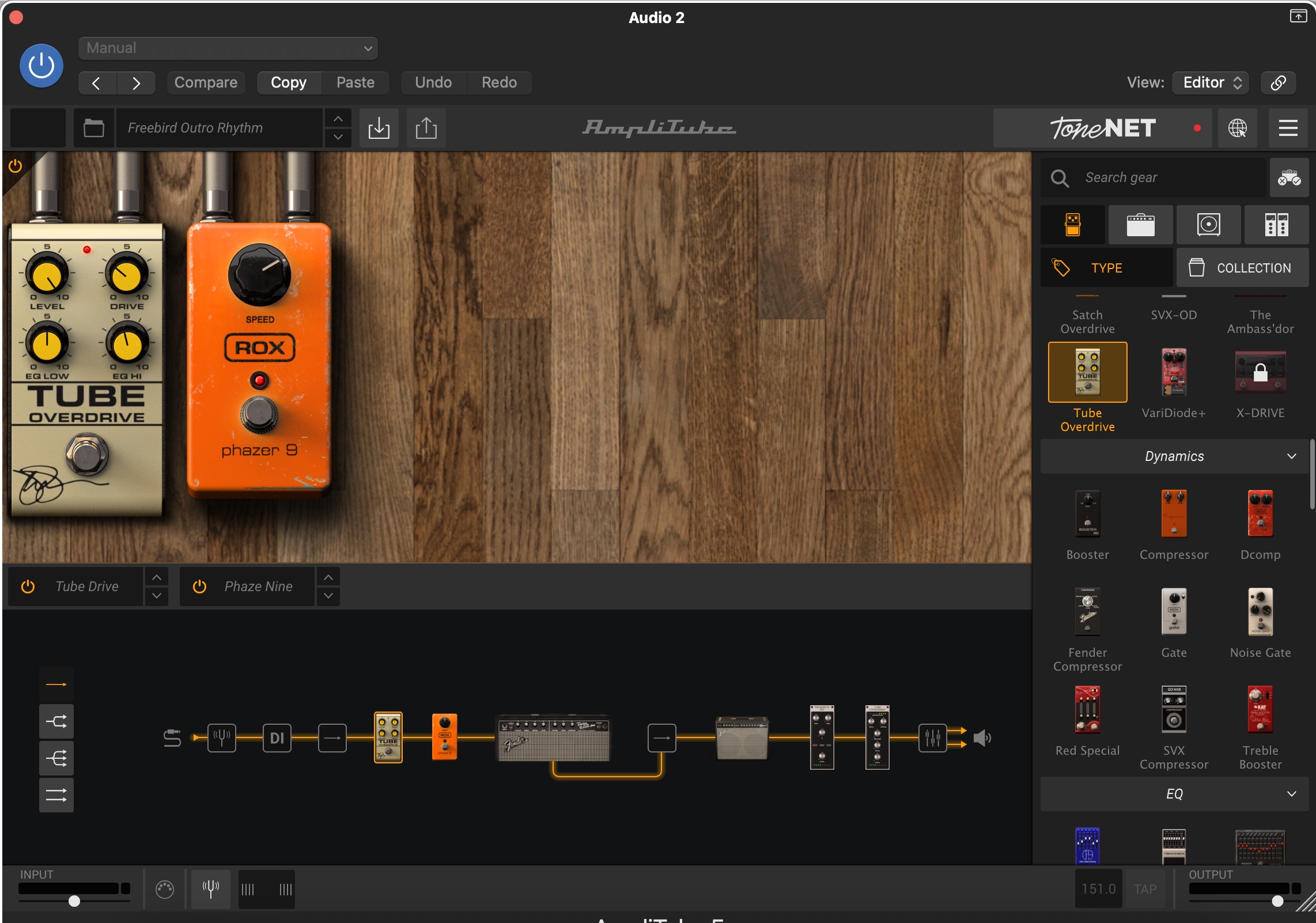Open the hamburger main menu
The image size is (1316, 923).
tap(1288, 128)
